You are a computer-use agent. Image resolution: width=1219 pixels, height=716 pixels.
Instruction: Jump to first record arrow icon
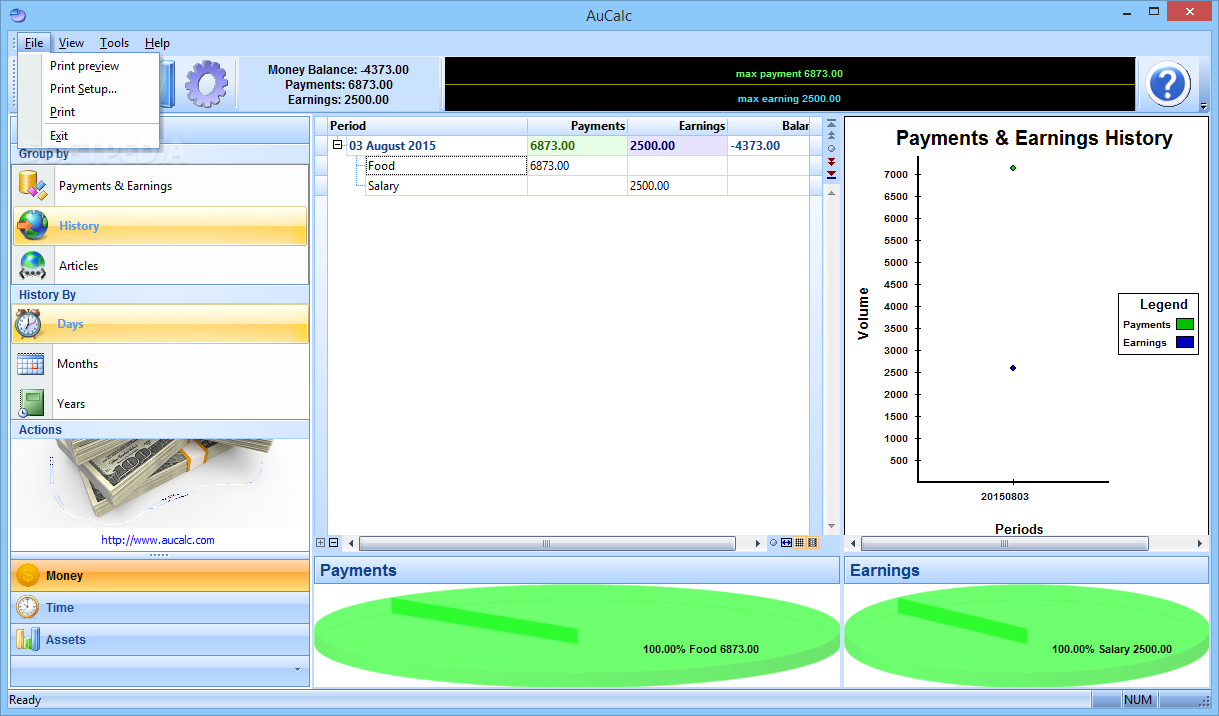tap(831, 123)
